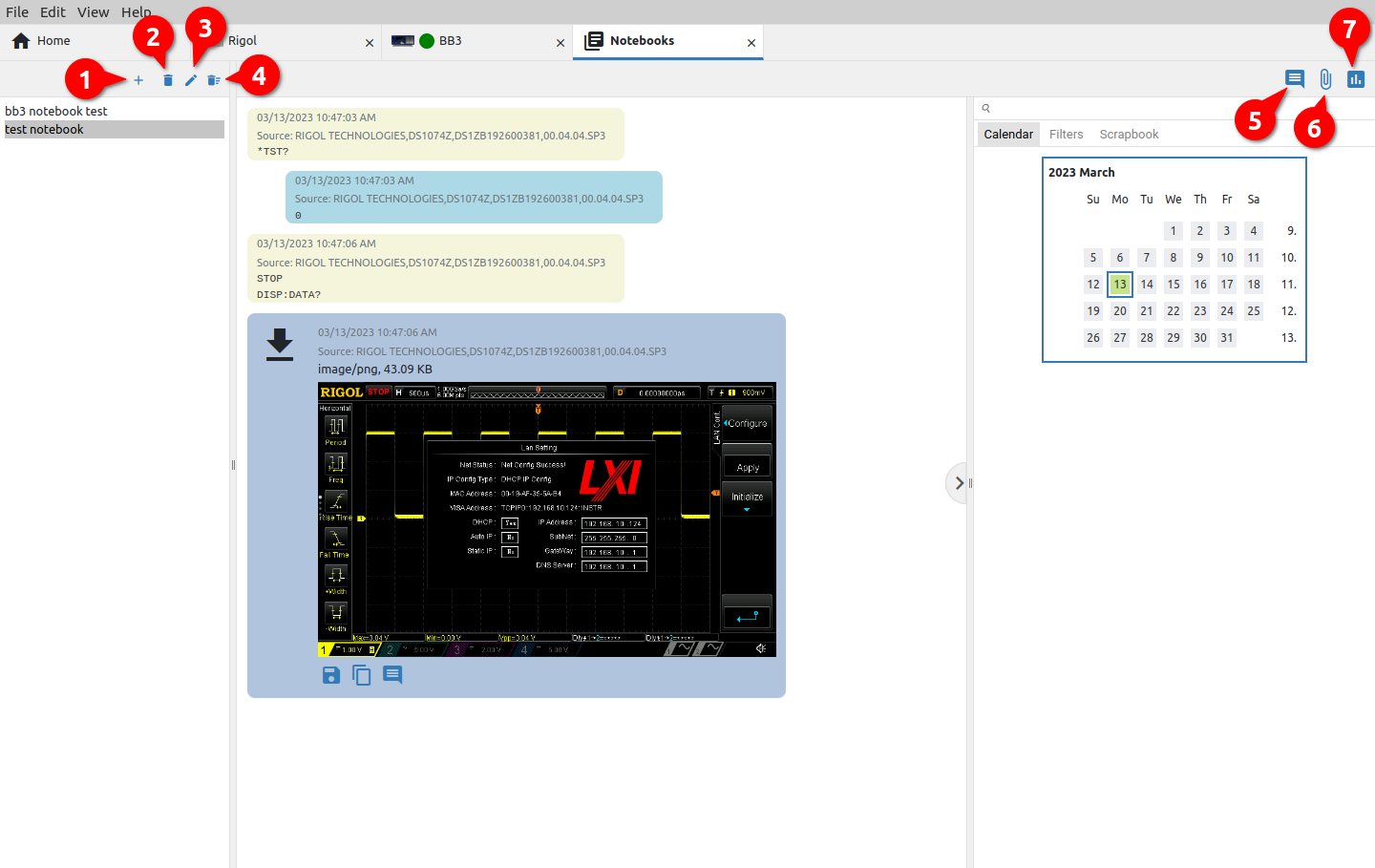Pick March 31 in the calendar
Viewport: 1375px width, 868px height.
point(1227,338)
